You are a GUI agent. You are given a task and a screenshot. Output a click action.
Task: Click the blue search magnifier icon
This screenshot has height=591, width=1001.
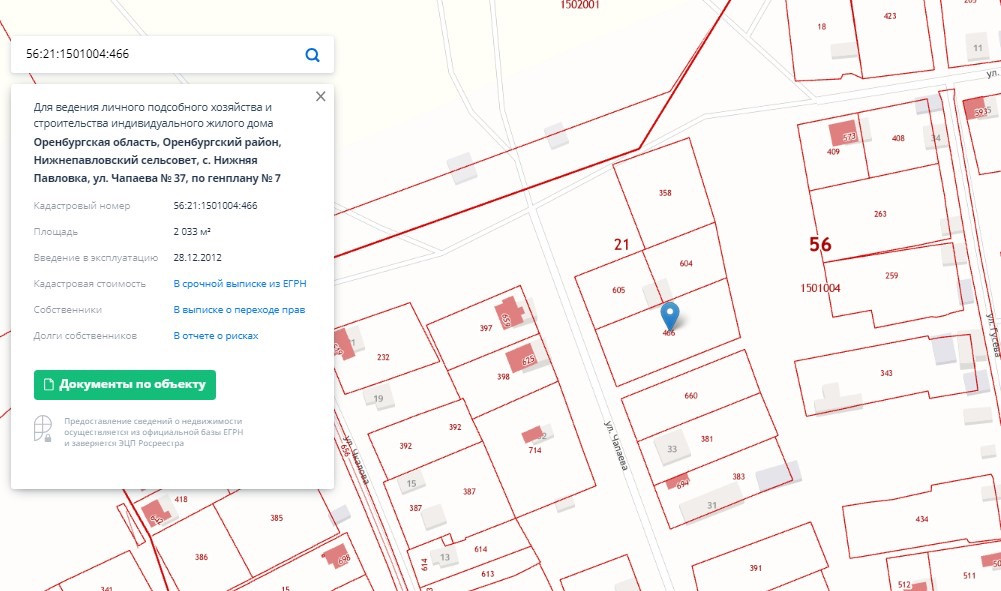pos(312,55)
